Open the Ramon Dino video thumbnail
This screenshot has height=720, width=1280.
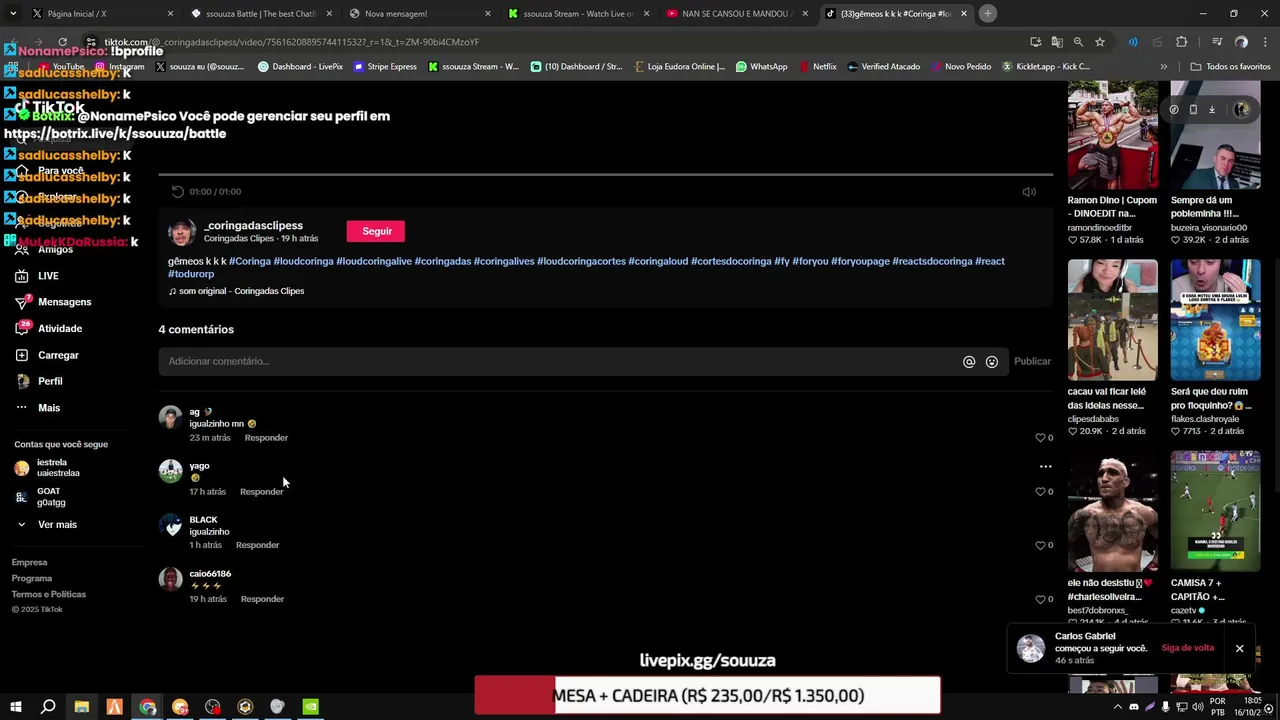coord(1112,136)
